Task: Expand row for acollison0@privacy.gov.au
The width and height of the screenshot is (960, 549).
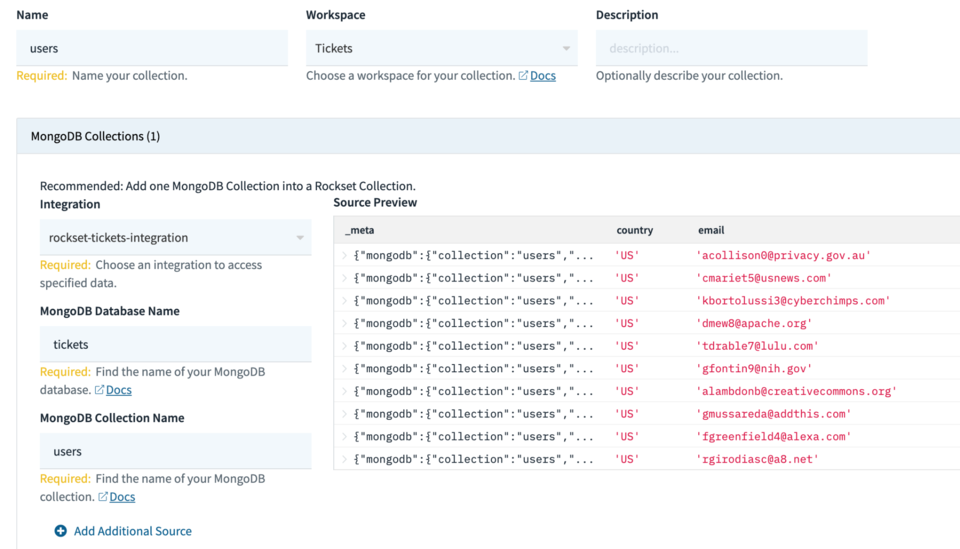Action: point(344,255)
